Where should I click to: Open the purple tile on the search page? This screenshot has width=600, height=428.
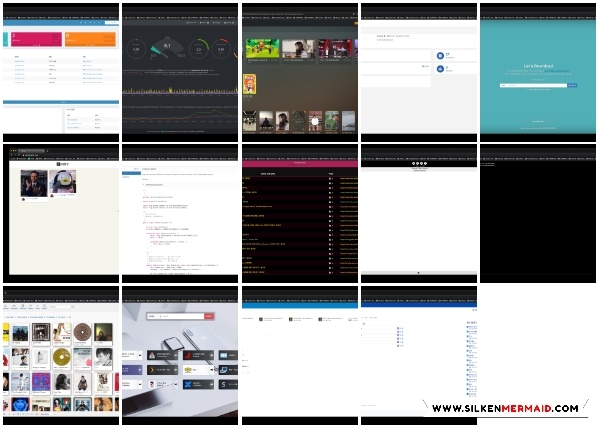click(x=132, y=370)
